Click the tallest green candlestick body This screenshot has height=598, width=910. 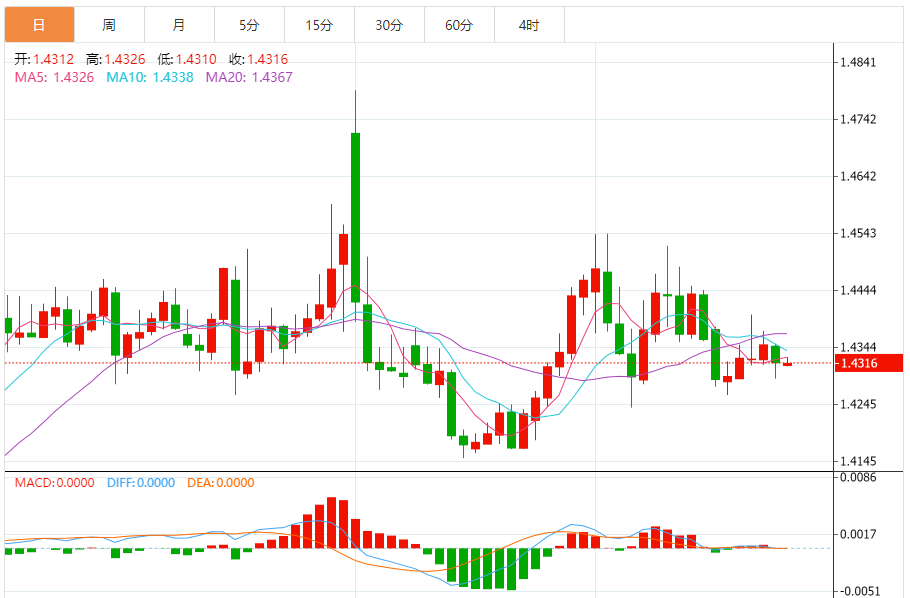355,218
